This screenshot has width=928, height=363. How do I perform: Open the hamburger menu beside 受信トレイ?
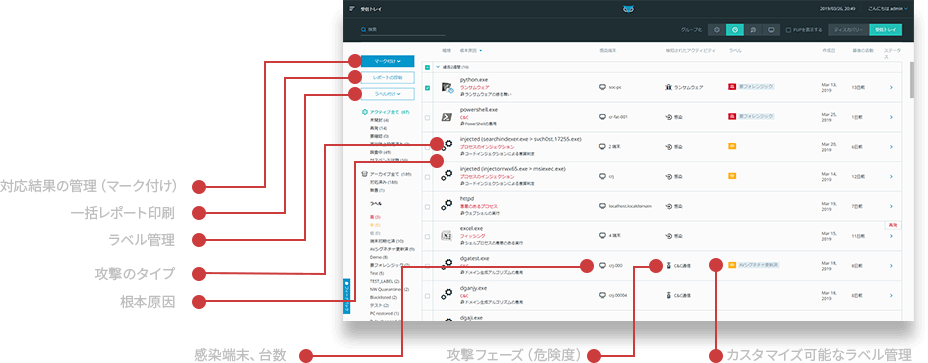(352, 9)
